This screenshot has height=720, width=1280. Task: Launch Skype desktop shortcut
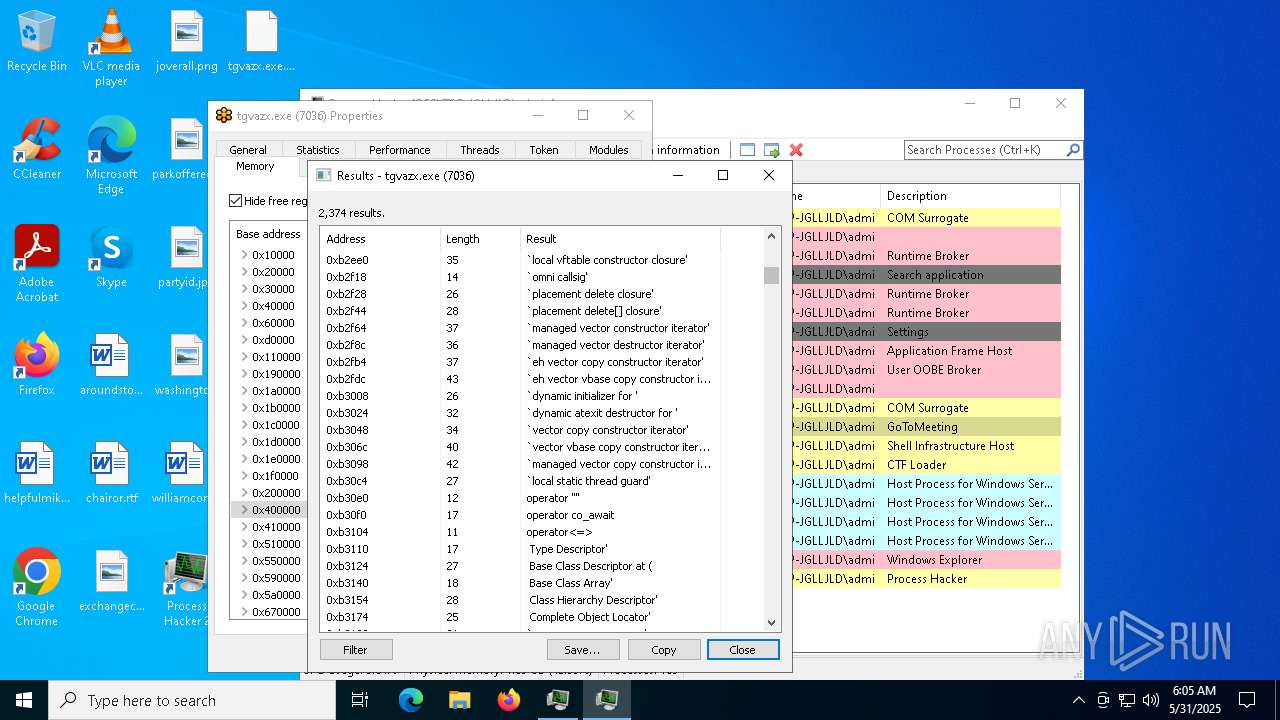click(111, 256)
